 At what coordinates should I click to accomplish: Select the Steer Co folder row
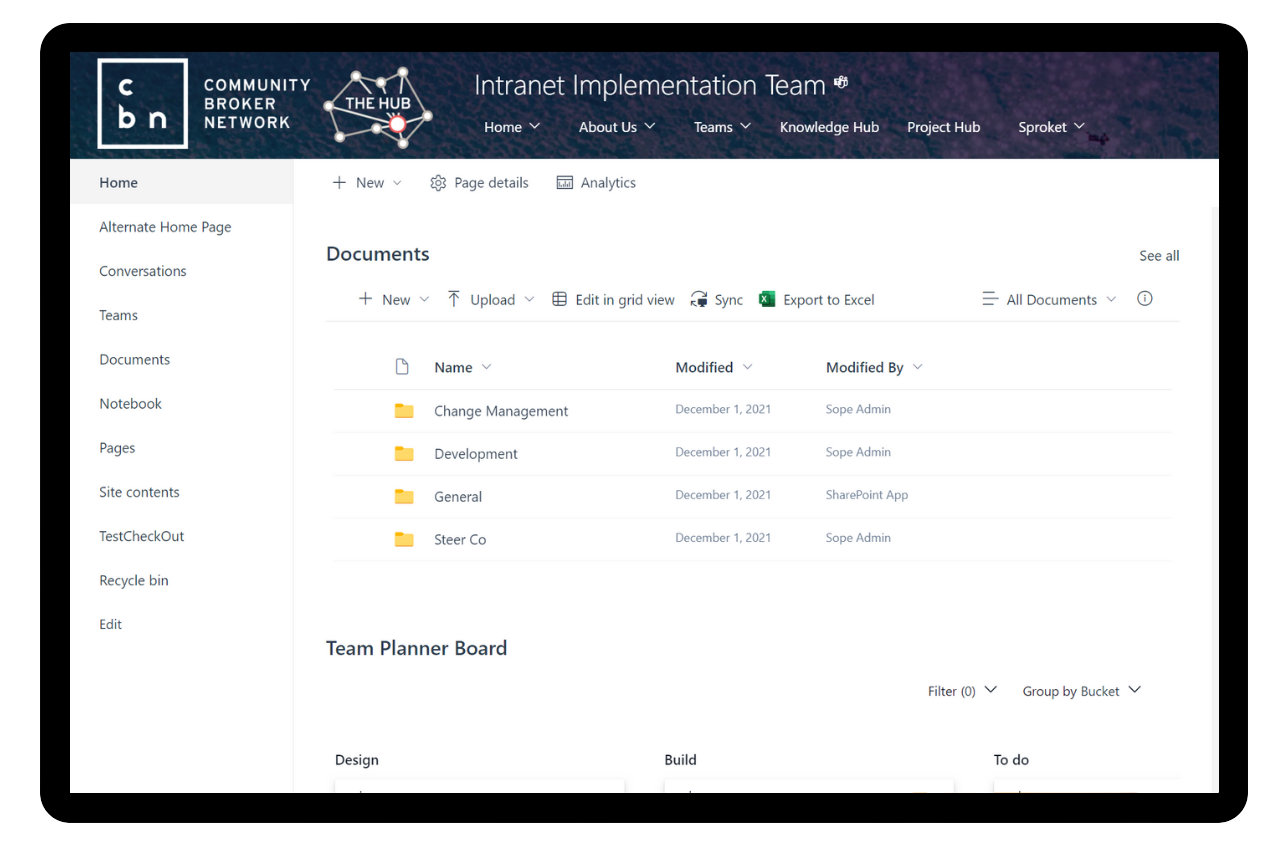click(460, 539)
